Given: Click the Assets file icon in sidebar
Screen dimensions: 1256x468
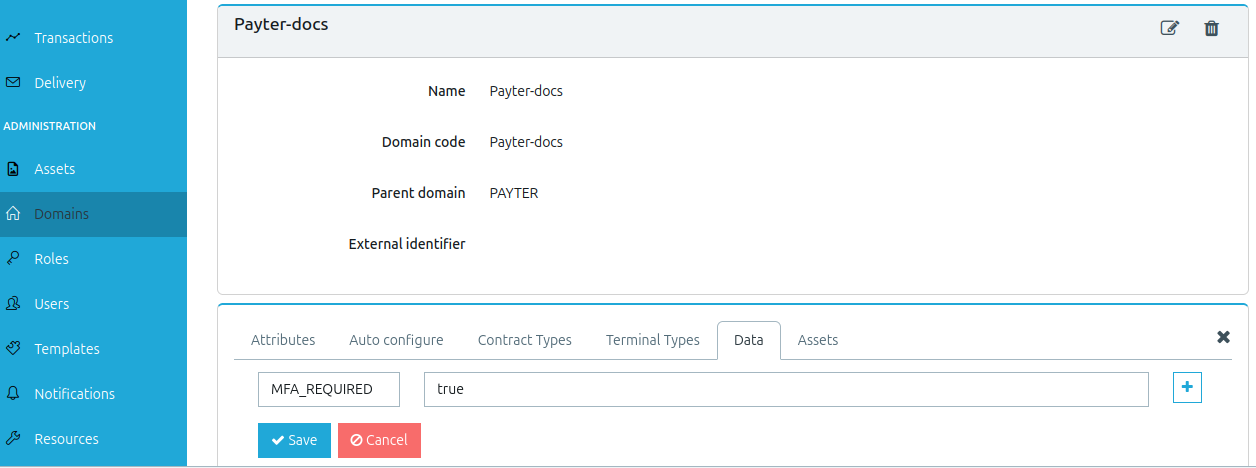Looking at the screenshot, I should coord(13,169).
